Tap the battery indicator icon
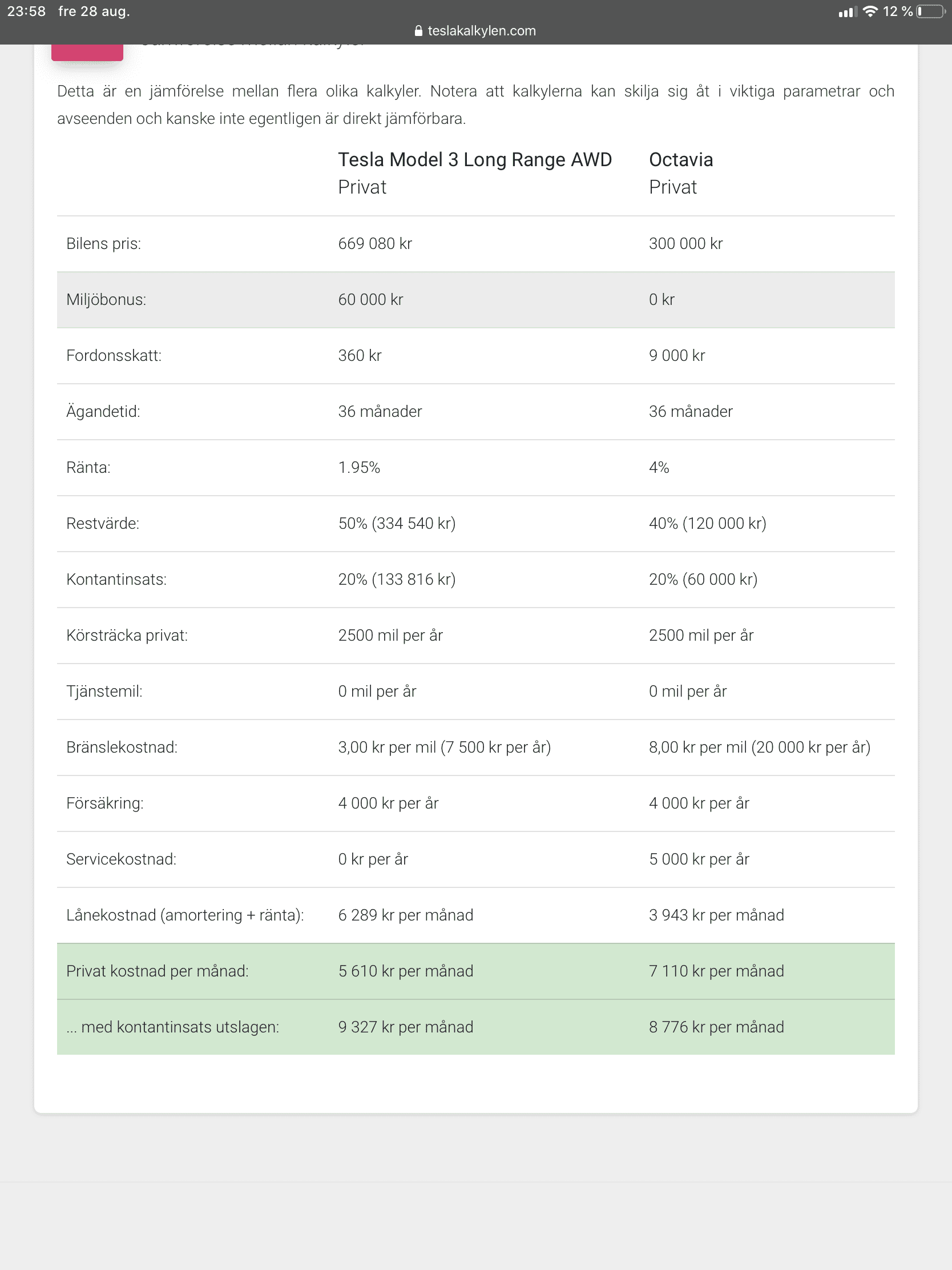952x1270 pixels. pos(930,11)
